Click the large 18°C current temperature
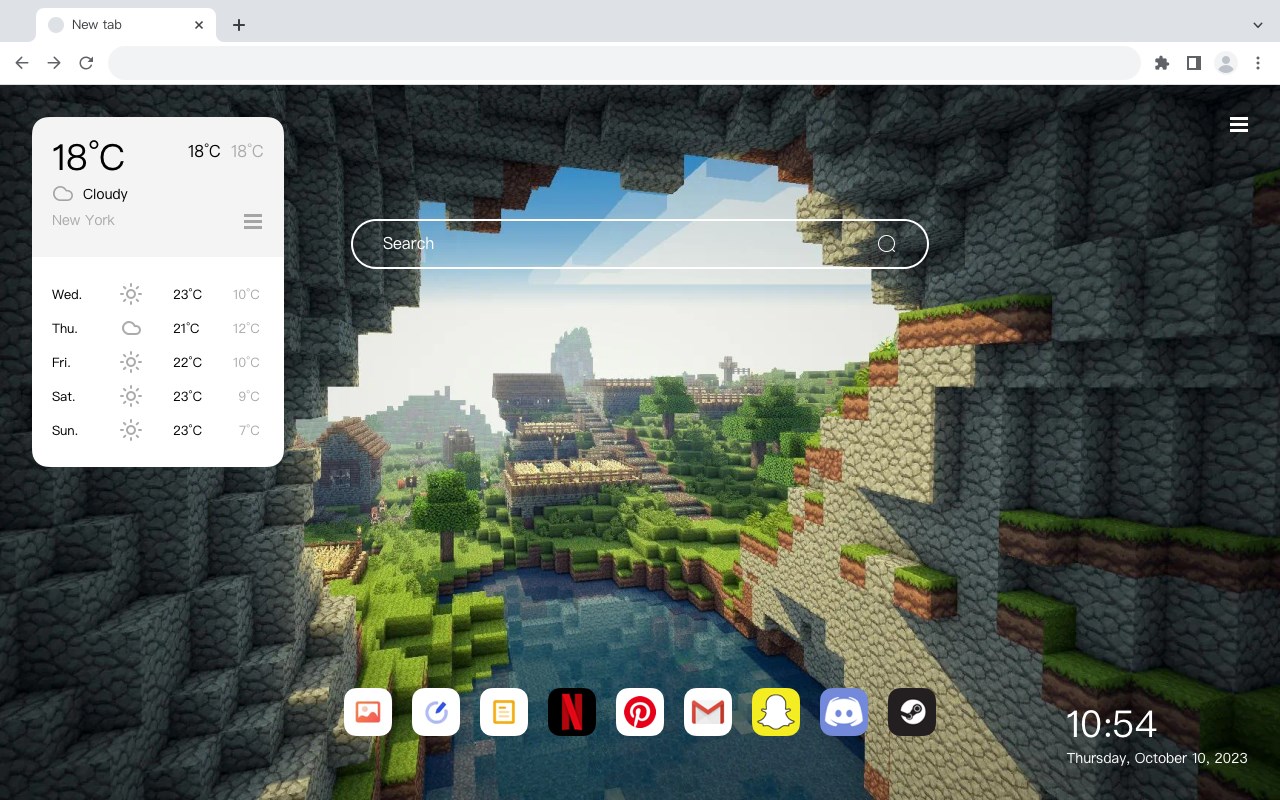The height and width of the screenshot is (800, 1280). point(88,157)
